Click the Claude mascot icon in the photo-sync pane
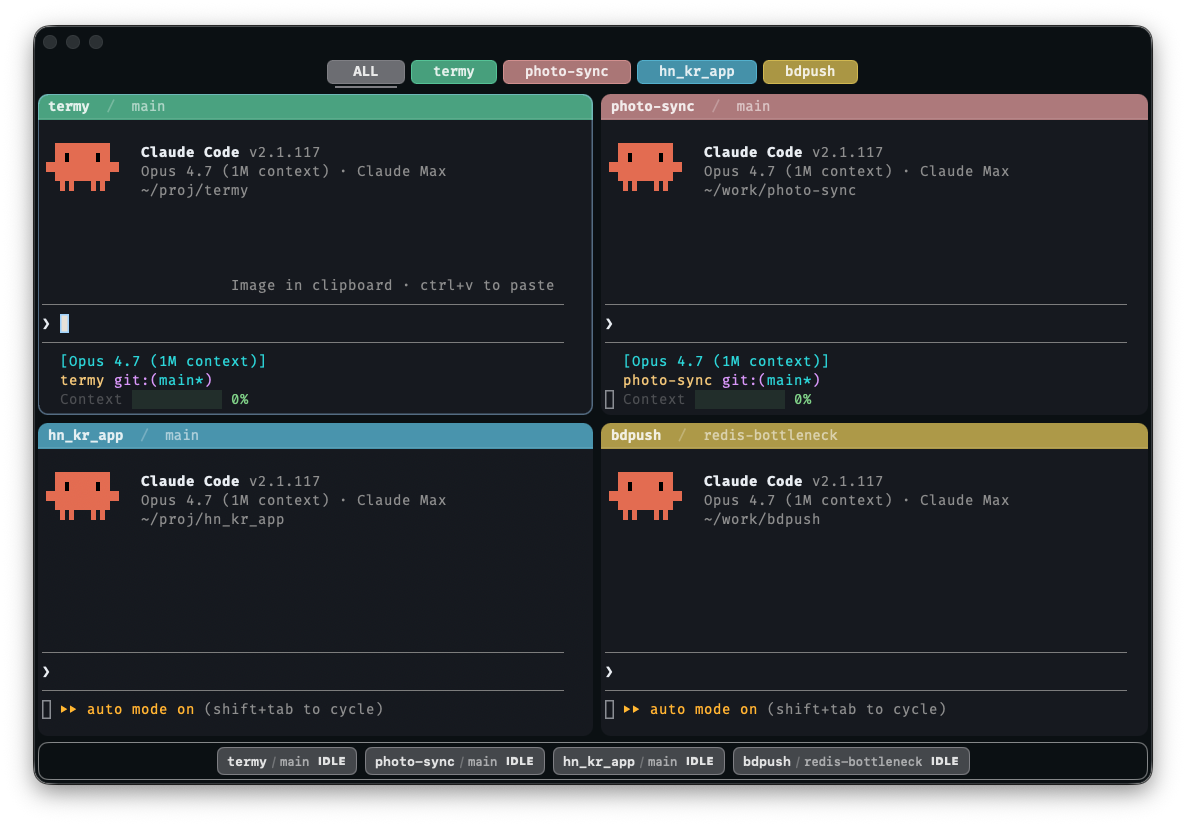The width and height of the screenshot is (1186, 826). (x=645, y=166)
